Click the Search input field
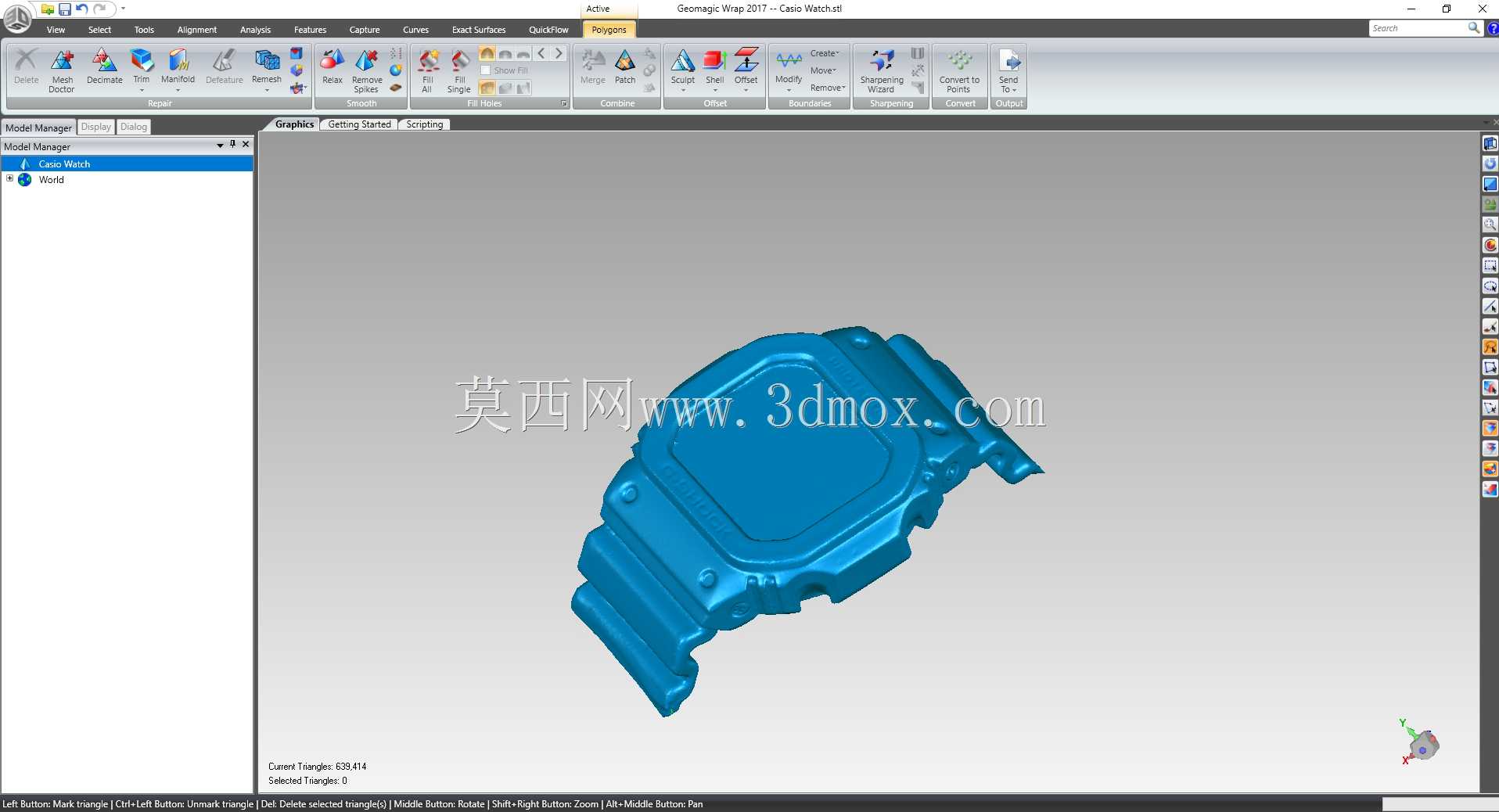The image size is (1499, 812). [x=1418, y=28]
